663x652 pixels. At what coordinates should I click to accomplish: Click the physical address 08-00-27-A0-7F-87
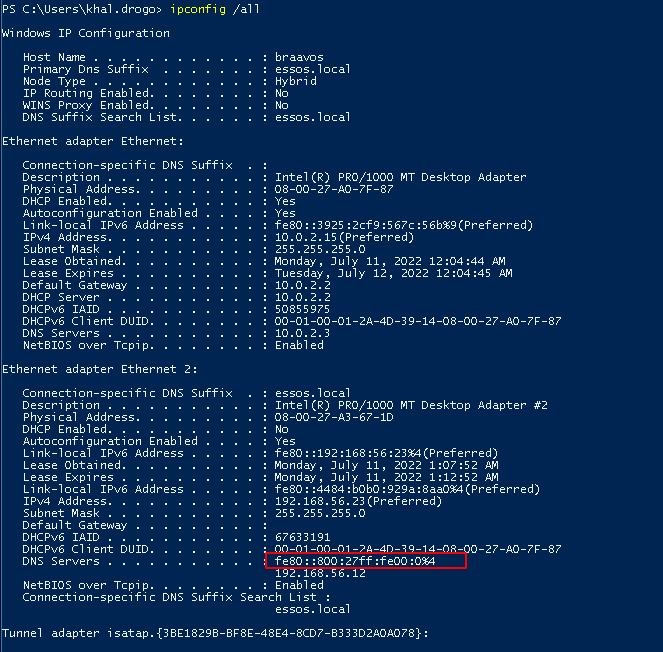[334, 189]
